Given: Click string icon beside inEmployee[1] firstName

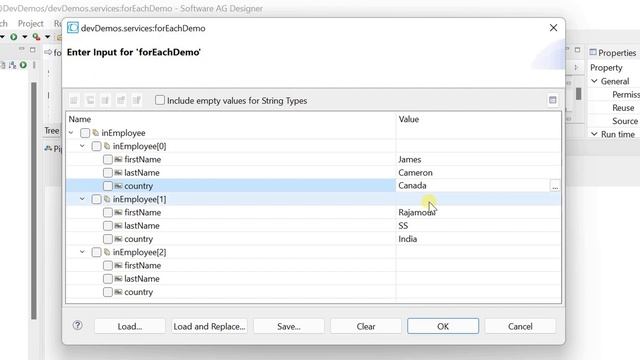Looking at the screenshot, I should coord(118,212).
